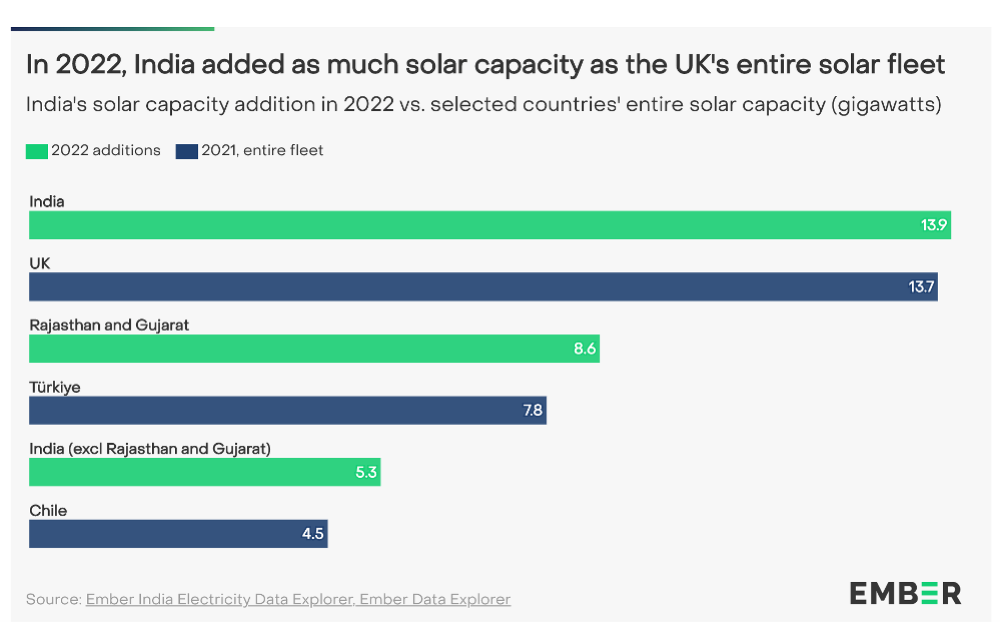Open the Ember Data Explorer source link
This screenshot has height=640, width=1000.
(435, 599)
